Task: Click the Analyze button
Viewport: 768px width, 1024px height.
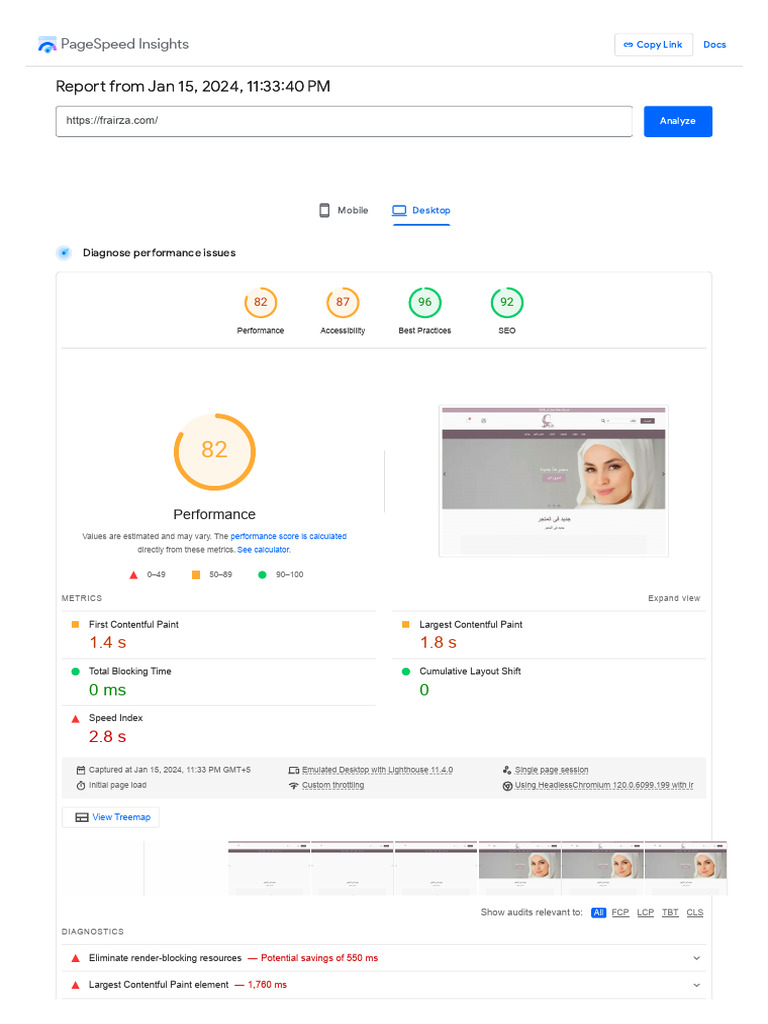Action: pos(678,121)
